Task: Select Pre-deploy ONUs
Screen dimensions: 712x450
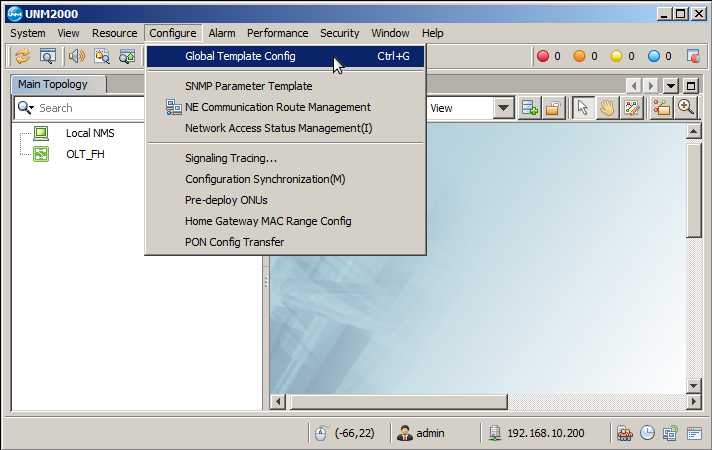Action: (x=286, y=200)
